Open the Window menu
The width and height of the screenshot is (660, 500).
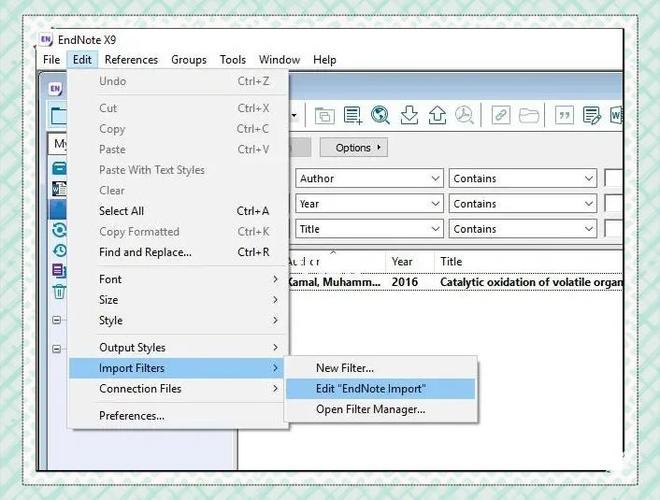click(x=279, y=60)
